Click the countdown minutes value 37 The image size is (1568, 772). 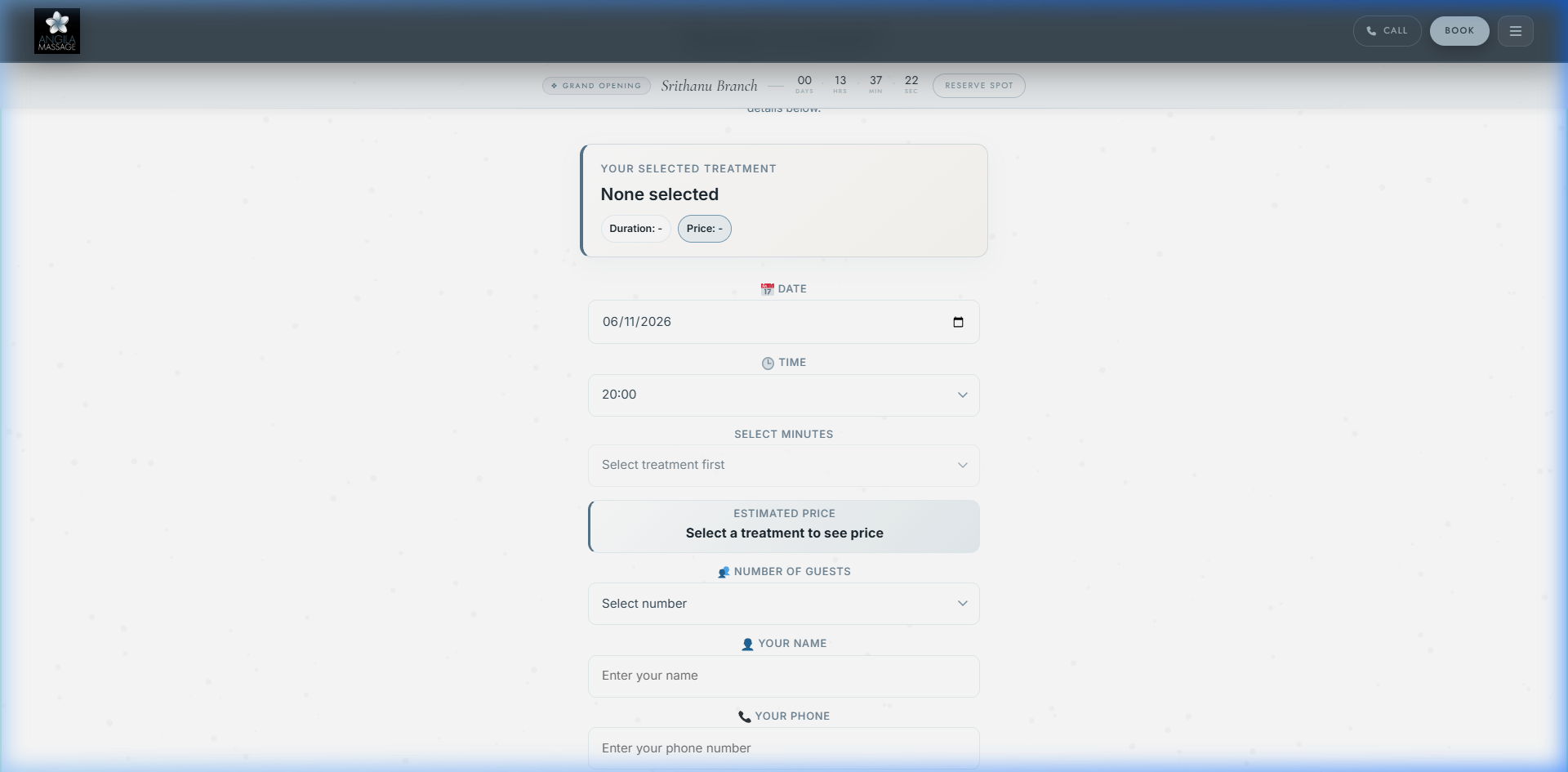tap(875, 80)
